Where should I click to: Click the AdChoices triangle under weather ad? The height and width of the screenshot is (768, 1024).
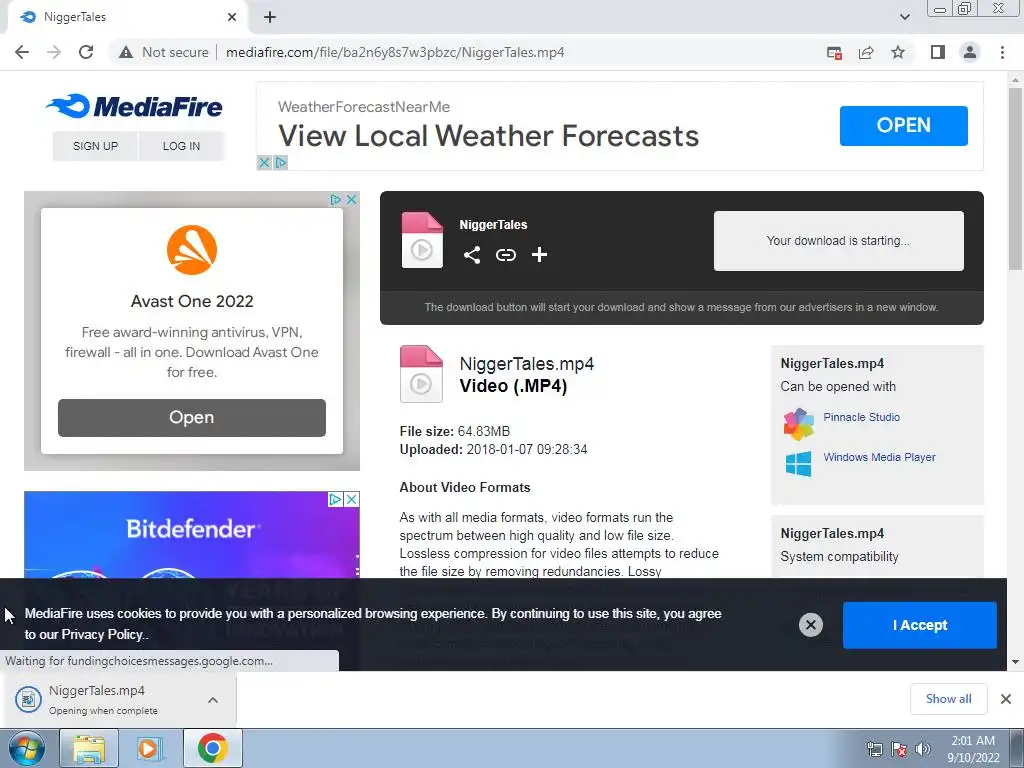(280, 163)
